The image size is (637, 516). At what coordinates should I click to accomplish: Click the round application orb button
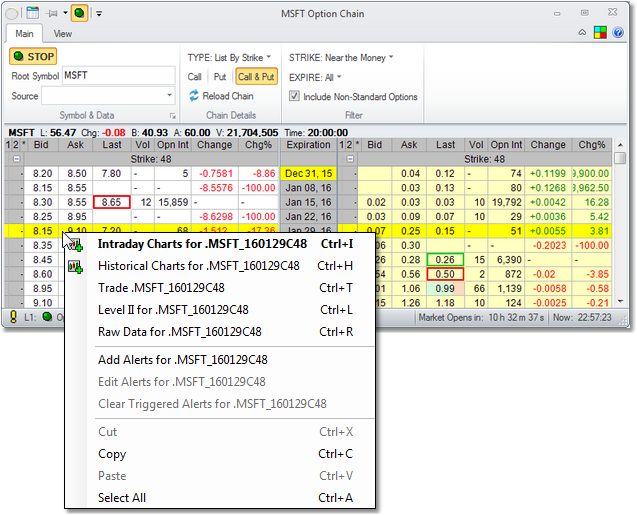[x=11, y=13]
